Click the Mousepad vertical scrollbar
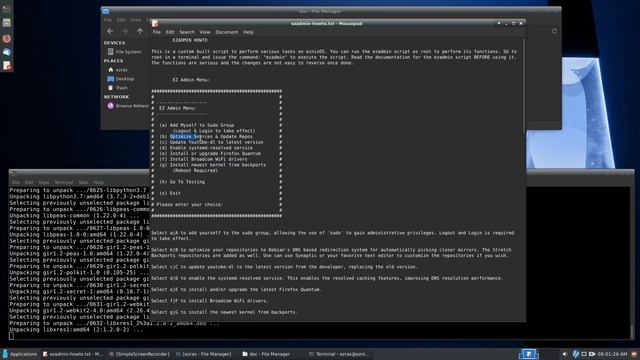640x360 pixels. tap(524, 86)
